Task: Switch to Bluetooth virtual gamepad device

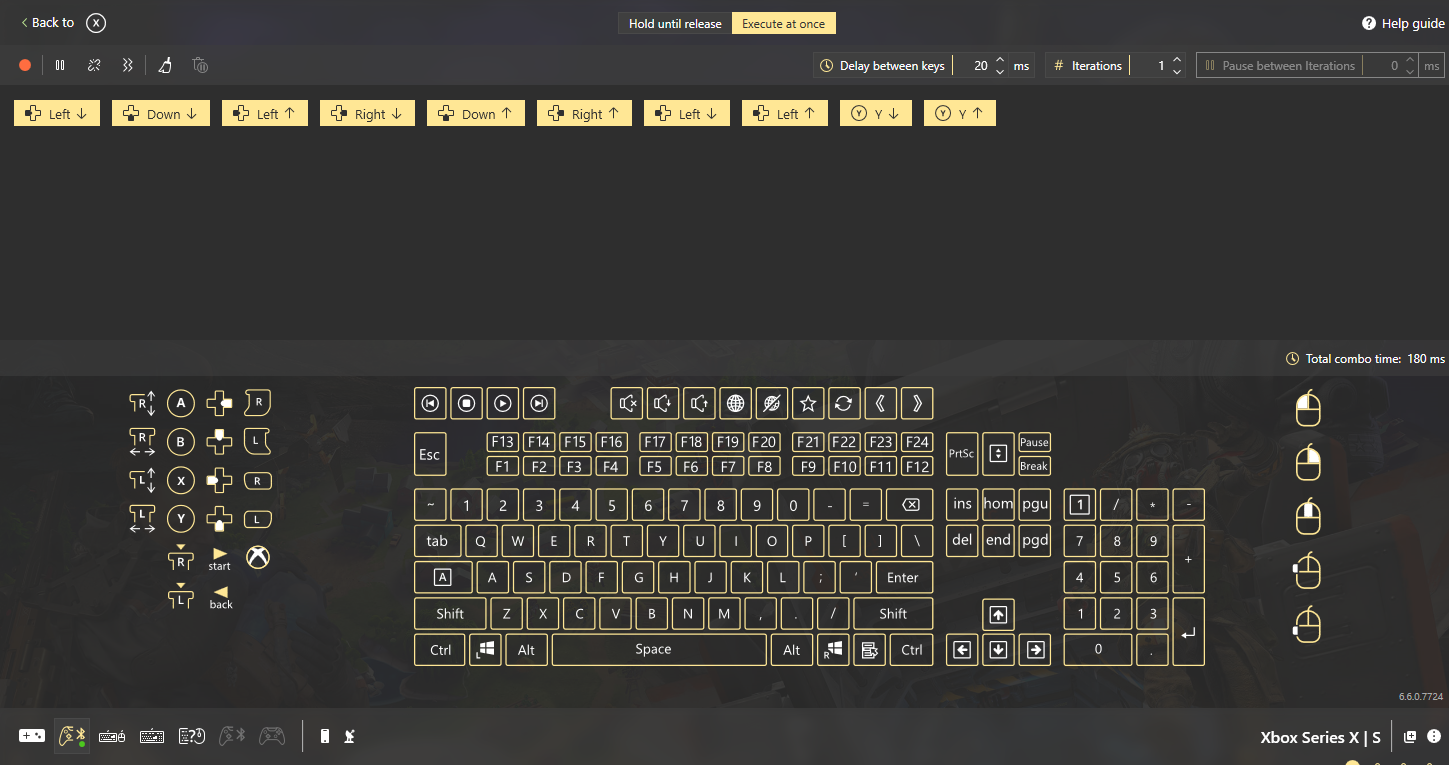Action: [72, 736]
